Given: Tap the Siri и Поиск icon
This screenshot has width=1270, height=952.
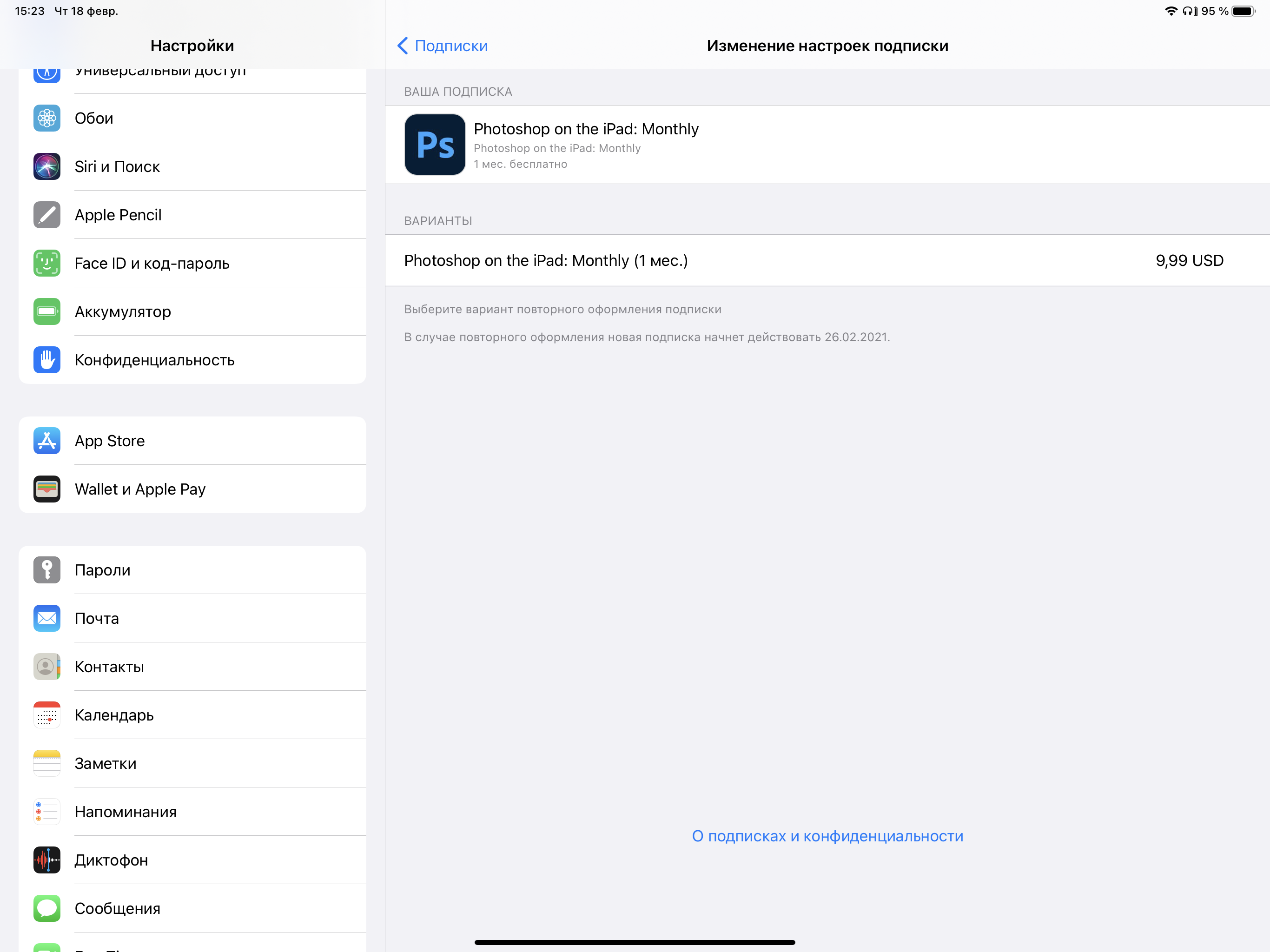Looking at the screenshot, I should (x=46, y=166).
